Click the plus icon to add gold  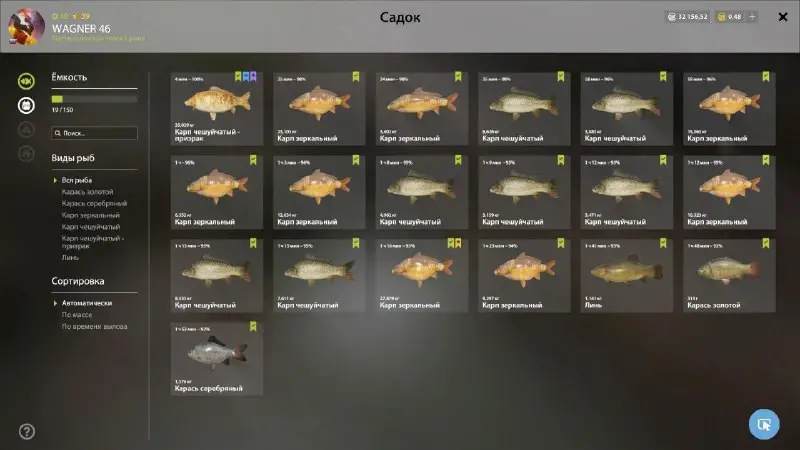coord(752,17)
